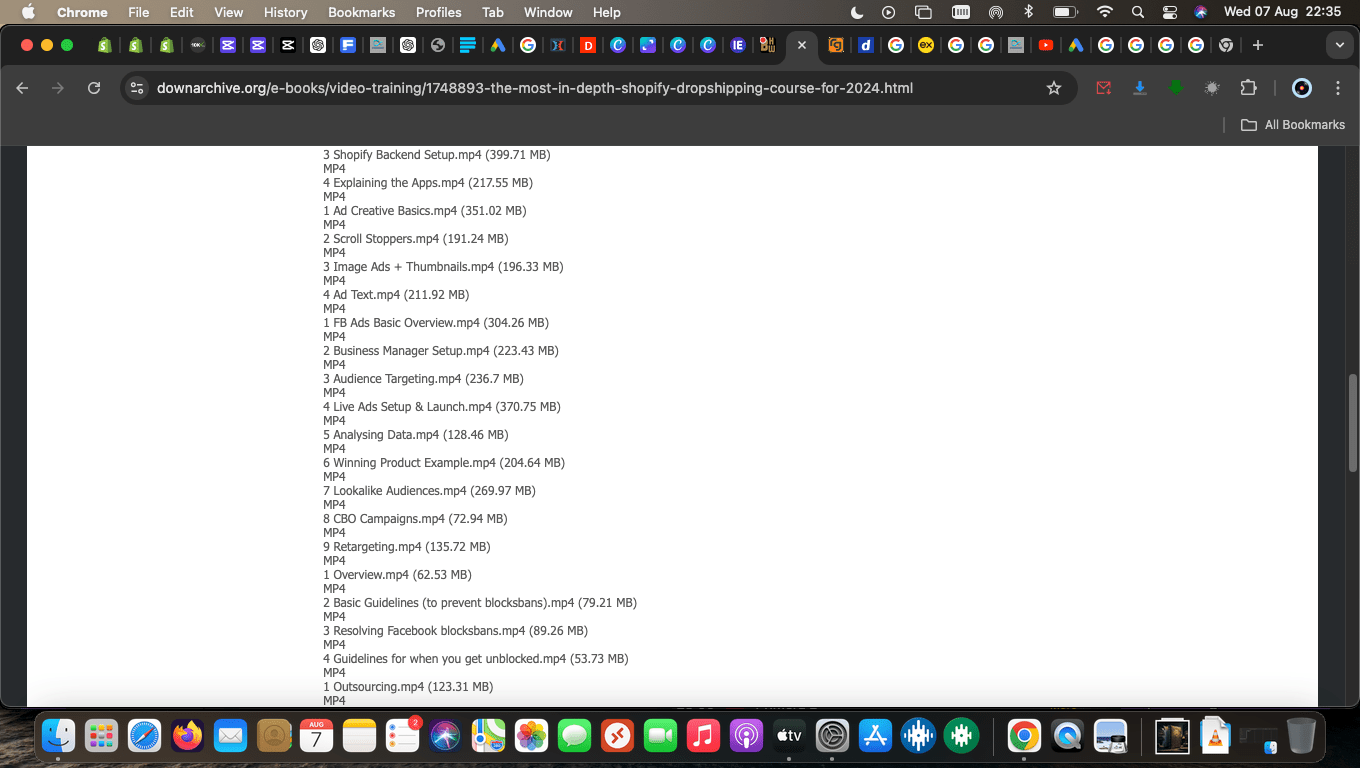Open the File menu
1360x768 pixels.
tap(138, 12)
